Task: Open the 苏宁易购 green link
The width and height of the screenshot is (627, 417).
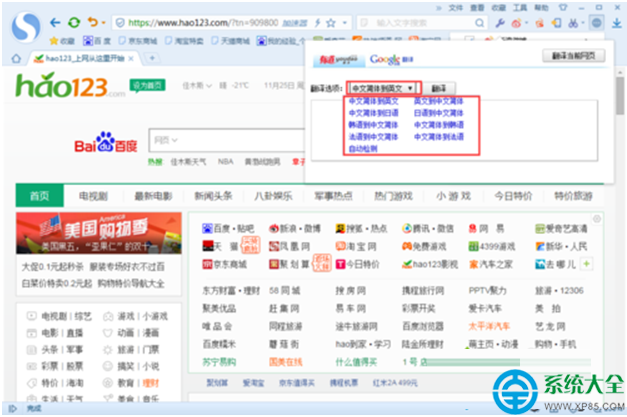Action: 219,362
